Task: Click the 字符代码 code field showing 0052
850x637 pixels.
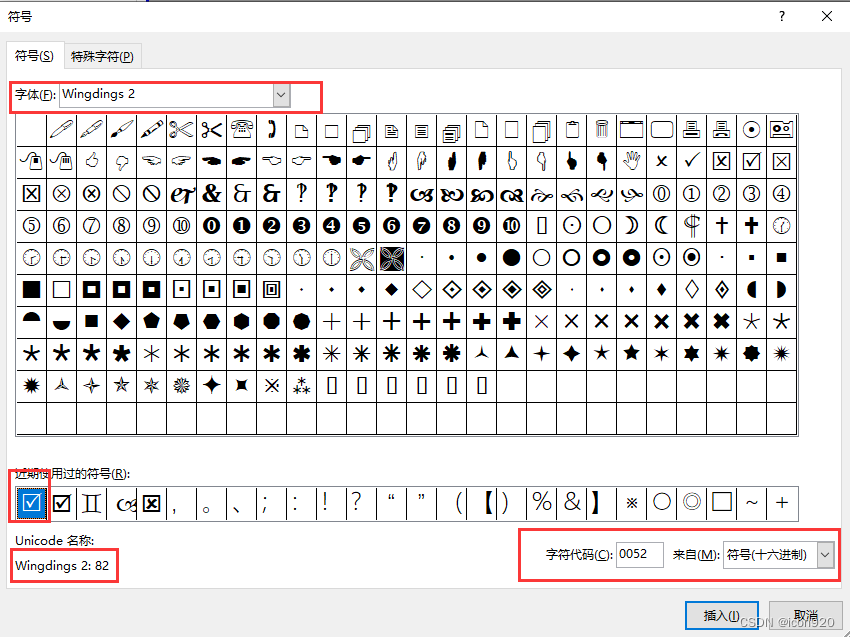Action: coord(639,555)
